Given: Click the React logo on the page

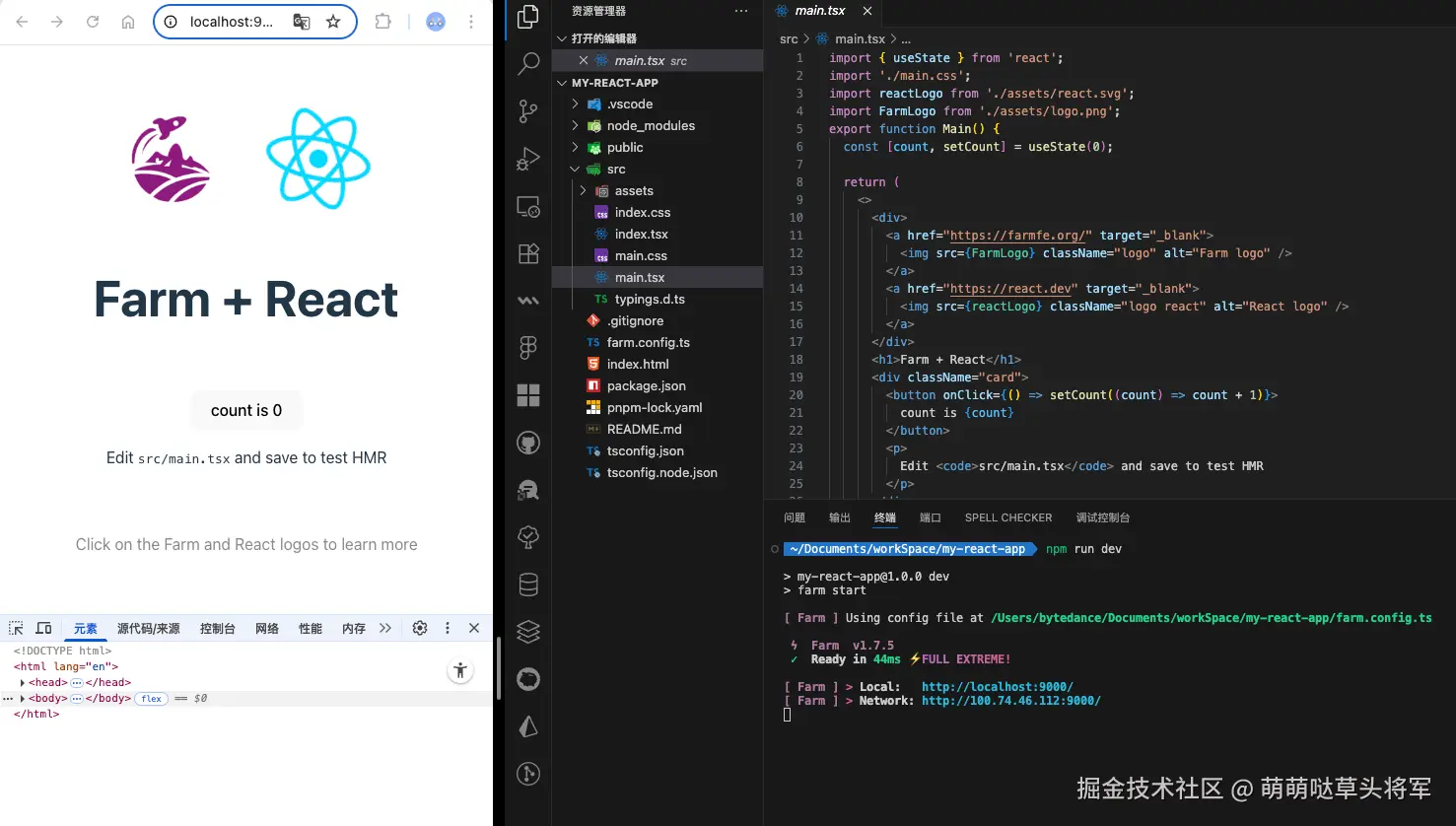Looking at the screenshot, I should [318, 159].
